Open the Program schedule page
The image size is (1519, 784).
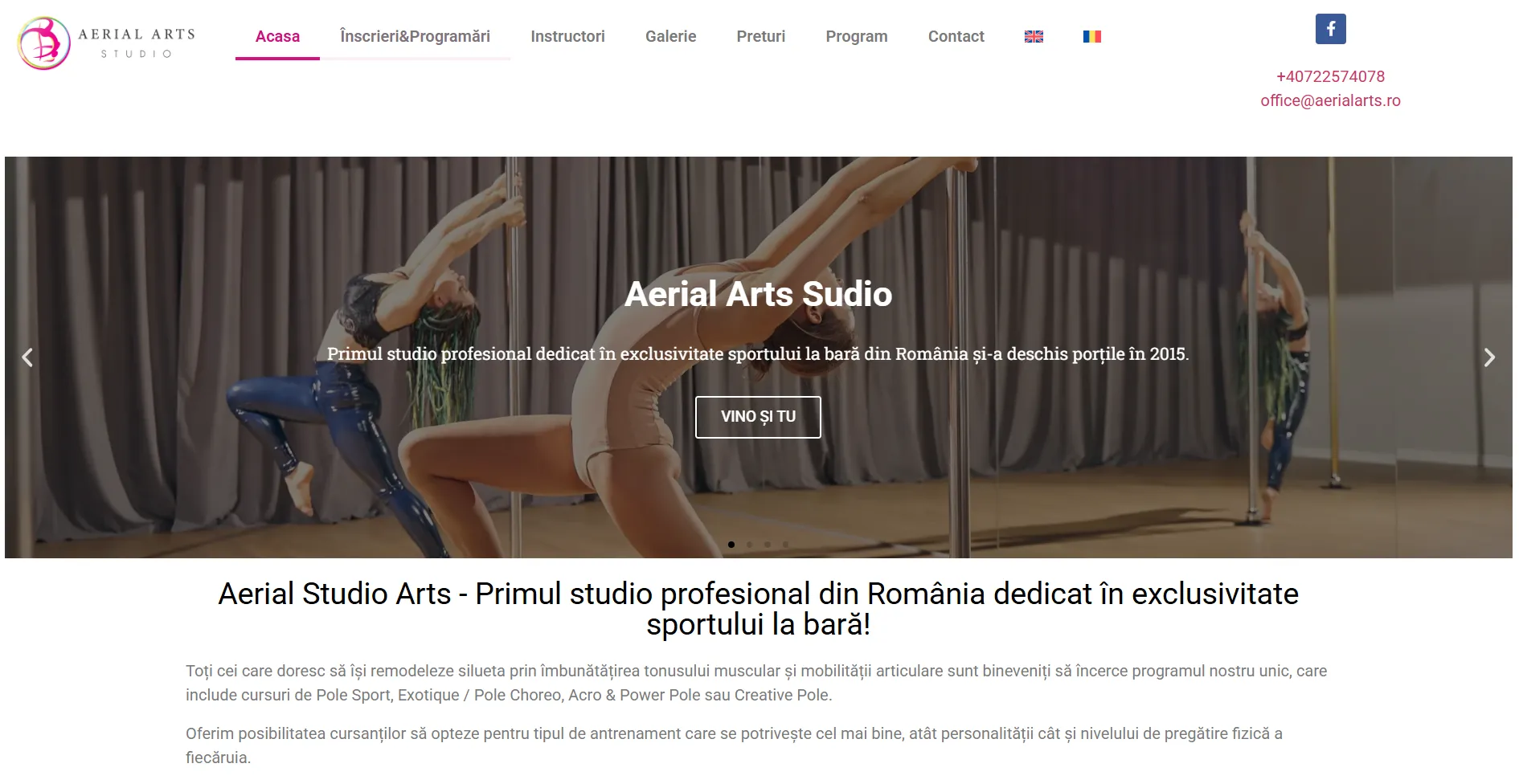point(856,36)
